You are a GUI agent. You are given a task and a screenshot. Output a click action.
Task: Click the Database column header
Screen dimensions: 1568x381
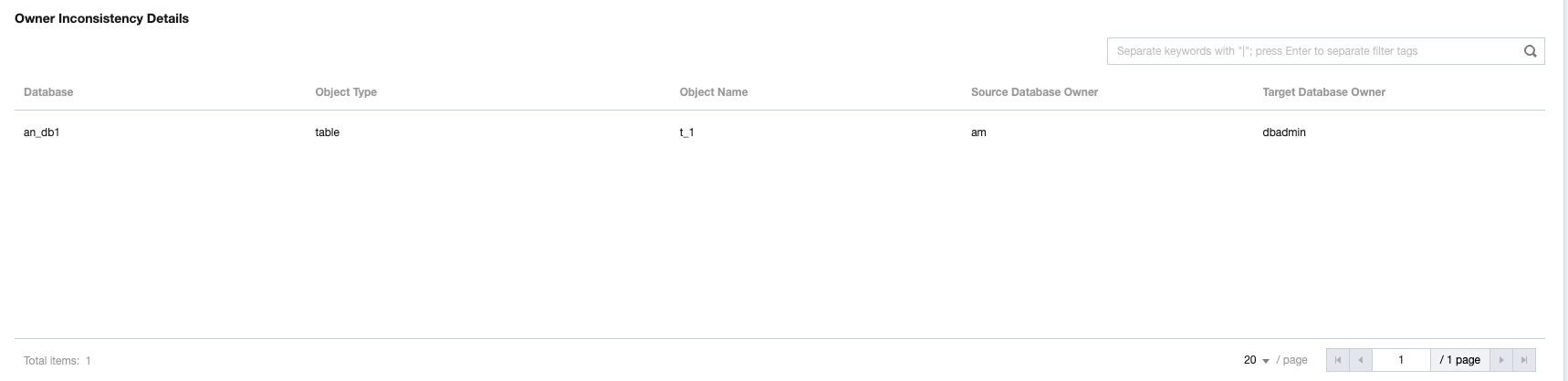[48, 92]
